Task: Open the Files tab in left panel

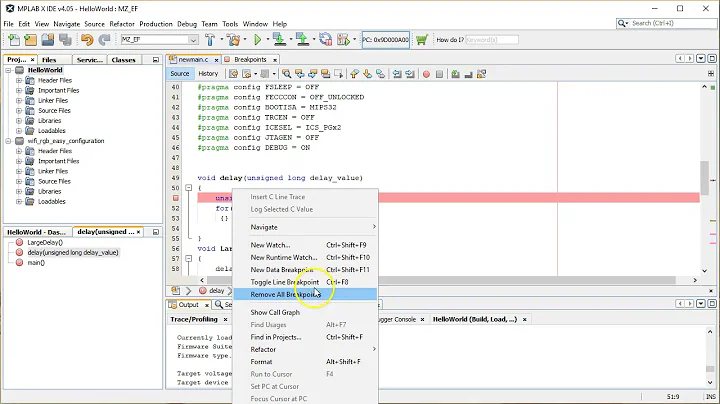Action: coord(49,60)
